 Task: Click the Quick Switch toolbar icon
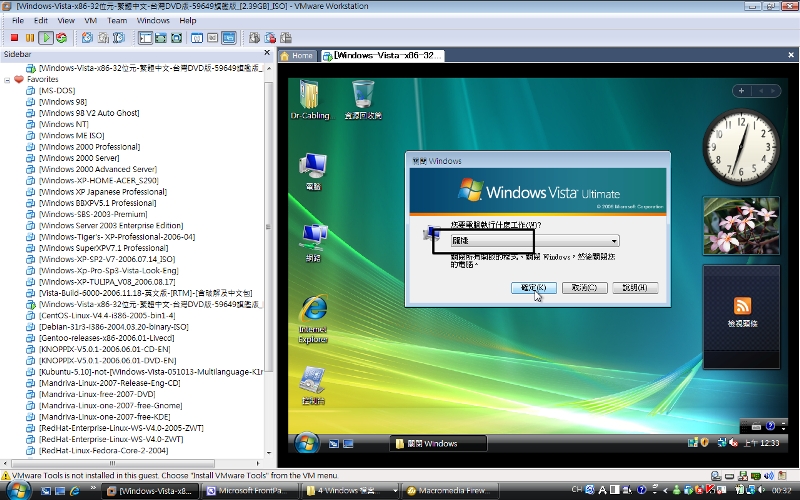[161, 38]
